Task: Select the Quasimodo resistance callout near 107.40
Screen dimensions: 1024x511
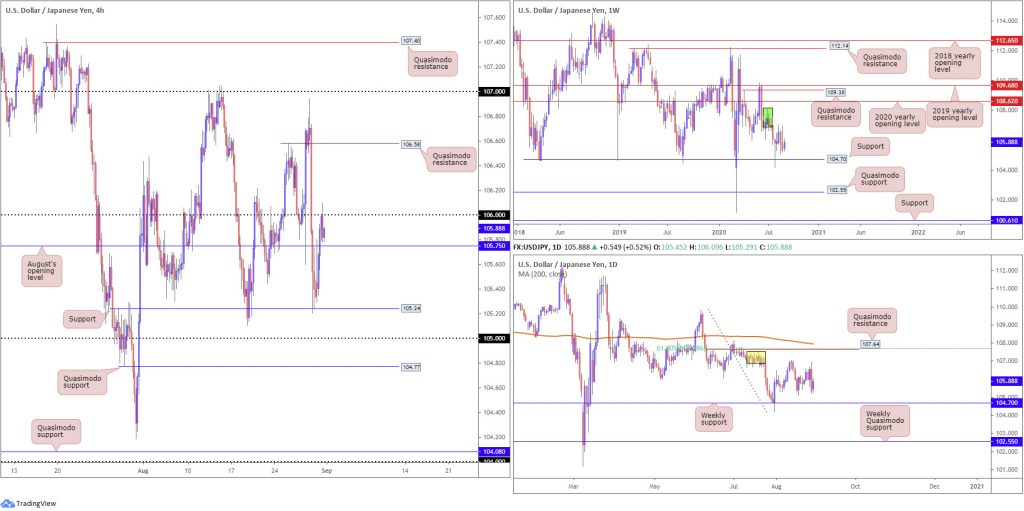Action: (x=434, y=63)
